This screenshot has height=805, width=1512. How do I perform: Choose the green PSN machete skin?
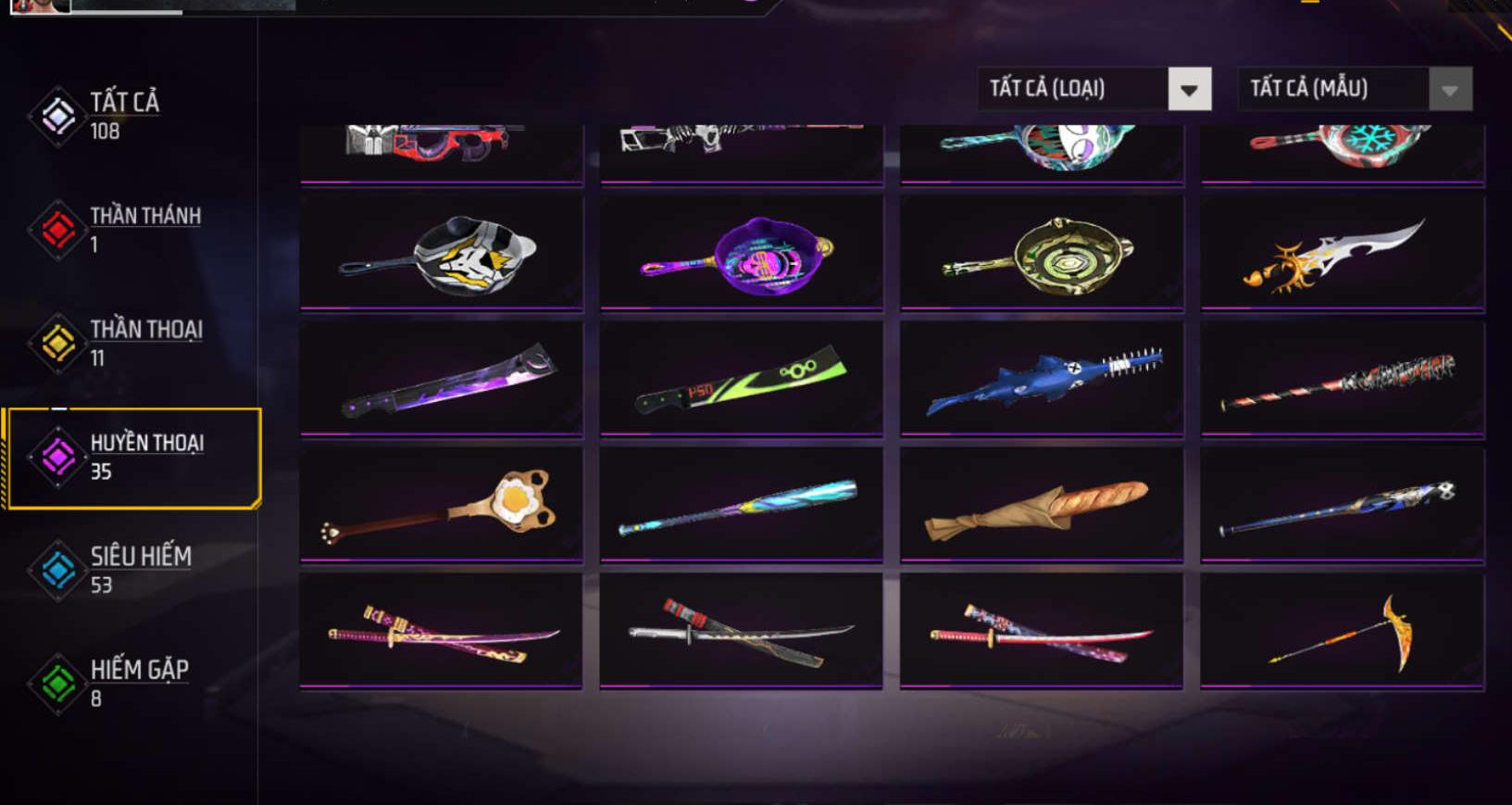742,379
